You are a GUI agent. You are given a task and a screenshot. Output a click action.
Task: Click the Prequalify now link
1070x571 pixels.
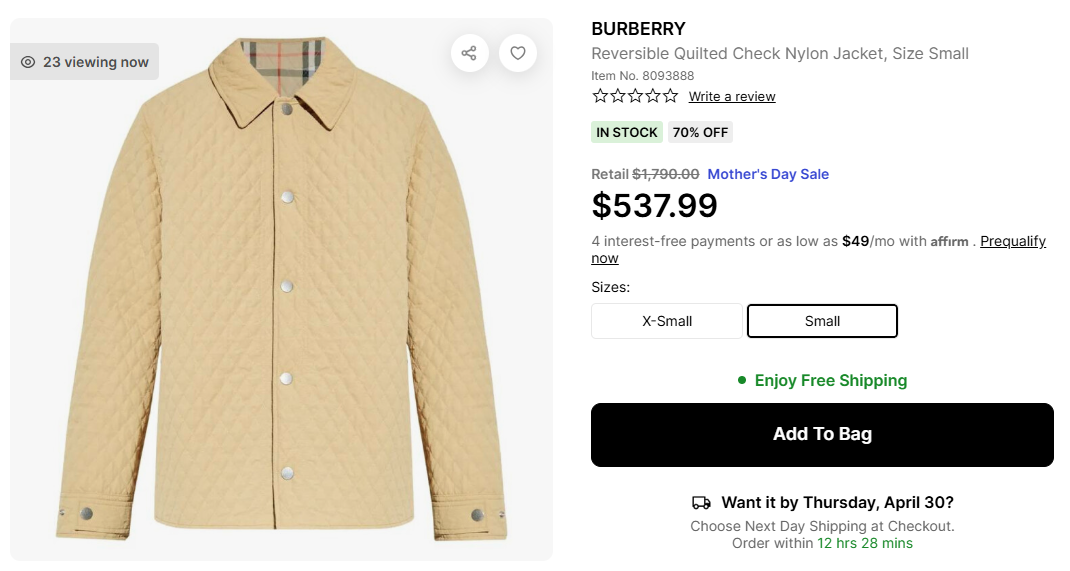pyautogui.click(x=1012, y=241)
